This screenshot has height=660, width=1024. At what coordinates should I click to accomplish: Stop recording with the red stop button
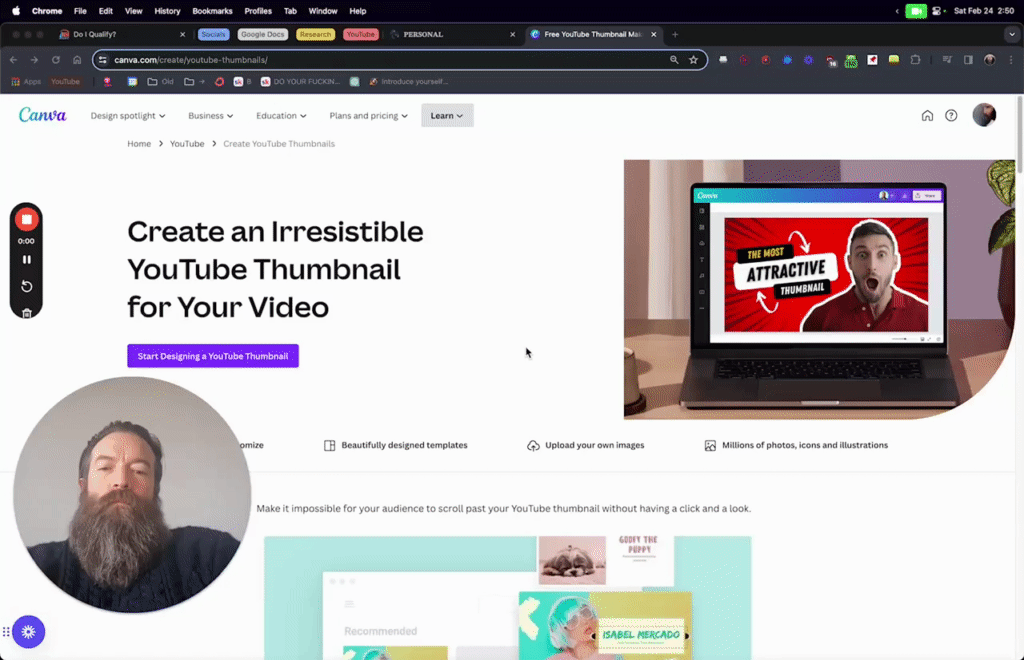27,219
